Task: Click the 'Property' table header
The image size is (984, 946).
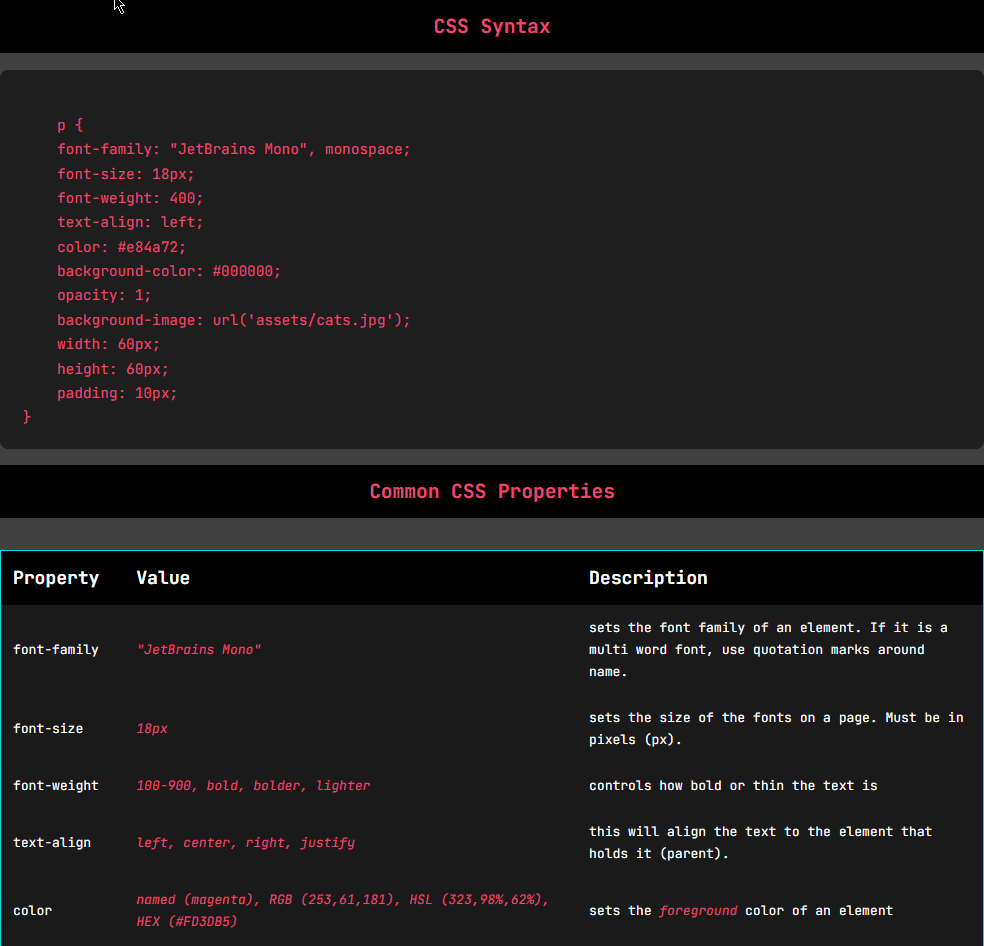Action: click(56, 578)
